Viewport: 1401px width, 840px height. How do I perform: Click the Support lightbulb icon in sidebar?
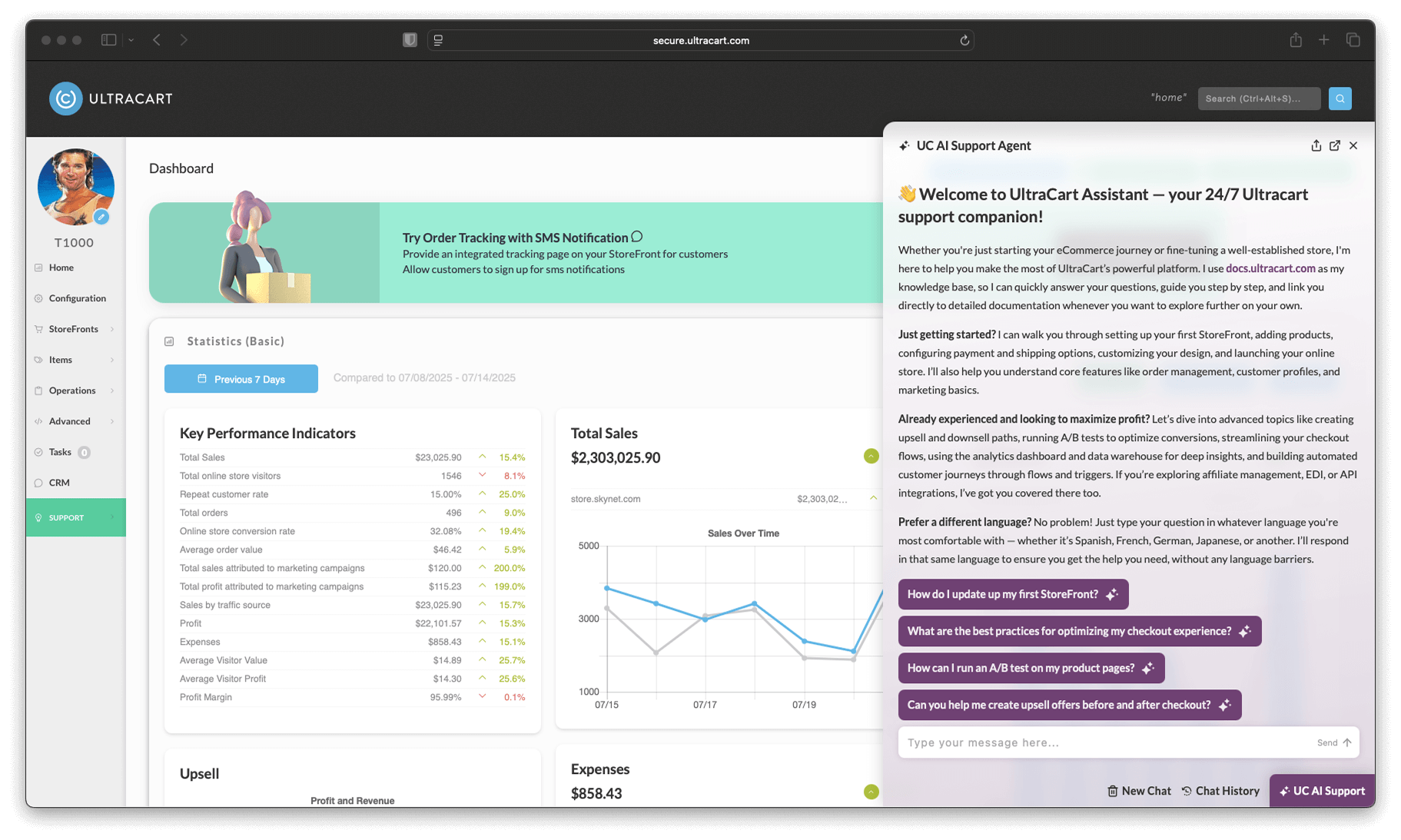point(38,518)
